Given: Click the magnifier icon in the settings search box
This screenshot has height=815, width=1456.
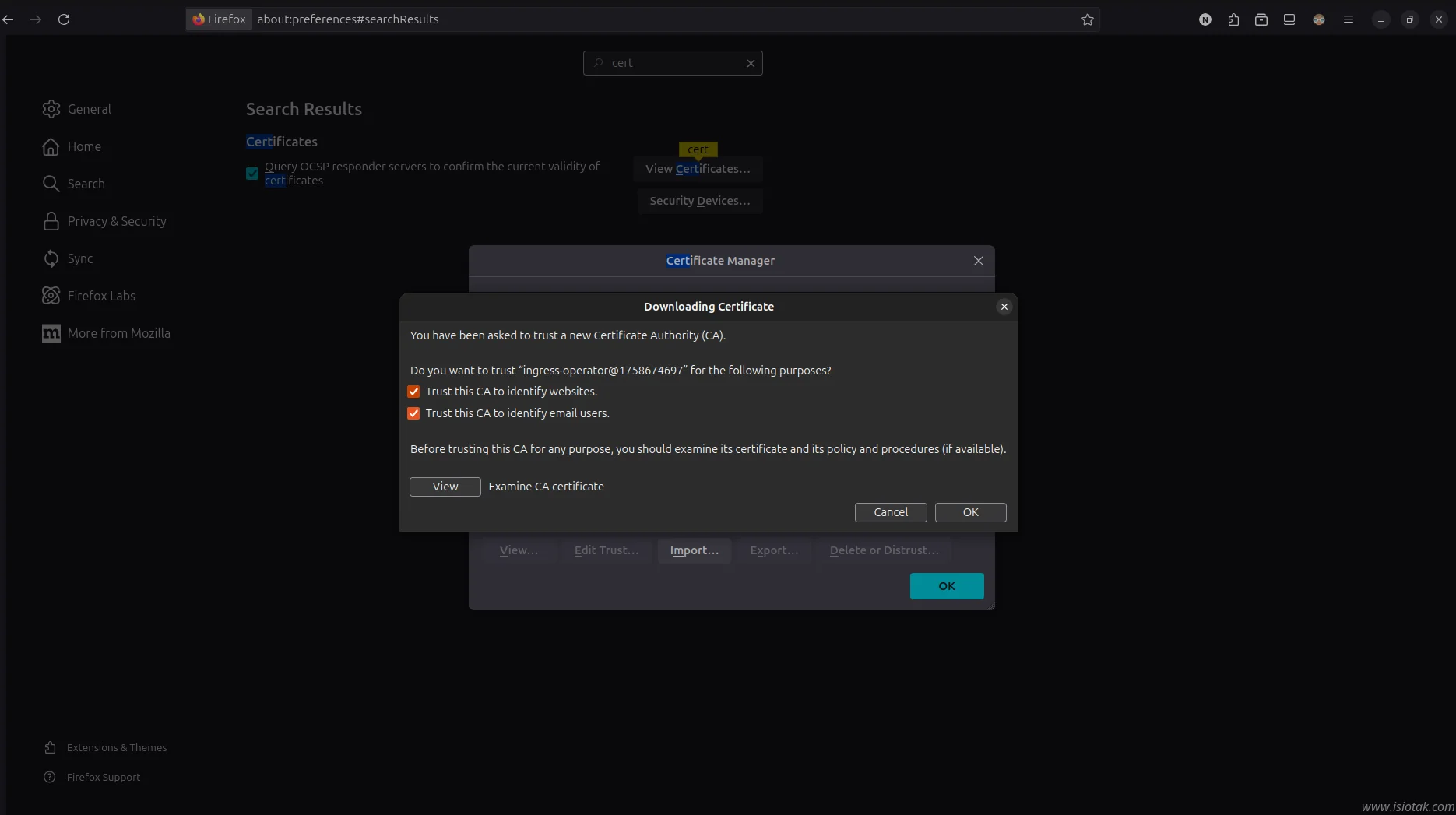Looking at the screenshot, I should click(x=598, y=63).
